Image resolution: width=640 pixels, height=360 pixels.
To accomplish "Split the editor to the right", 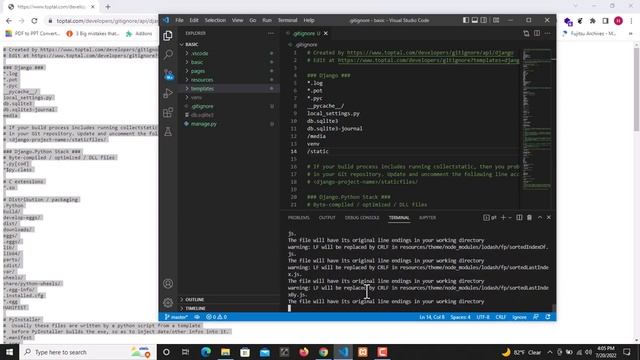I will [x=537, y=33].
